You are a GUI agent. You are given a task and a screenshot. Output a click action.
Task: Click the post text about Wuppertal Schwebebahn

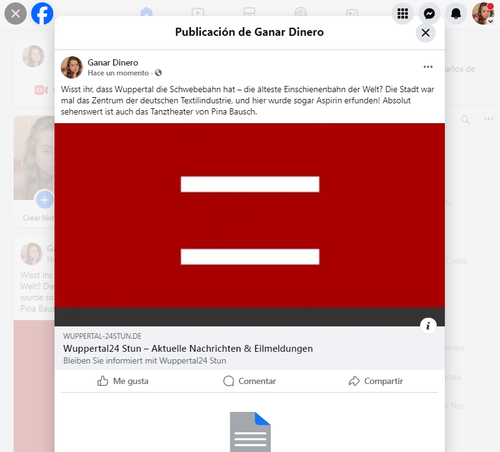pyautogui.click(x=247, y=100)
